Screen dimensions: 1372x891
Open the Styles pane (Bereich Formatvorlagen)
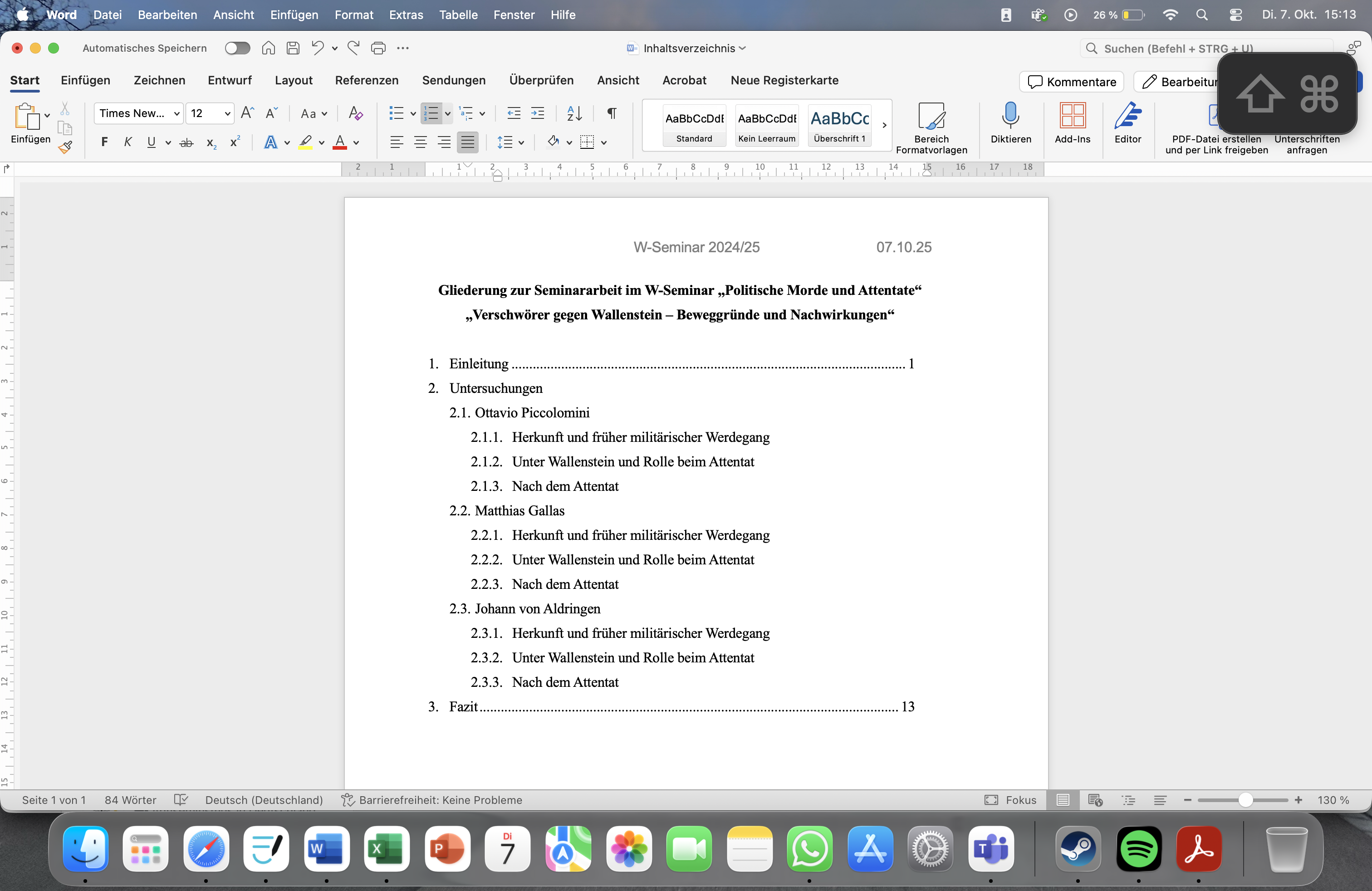[x=931, y=128]
